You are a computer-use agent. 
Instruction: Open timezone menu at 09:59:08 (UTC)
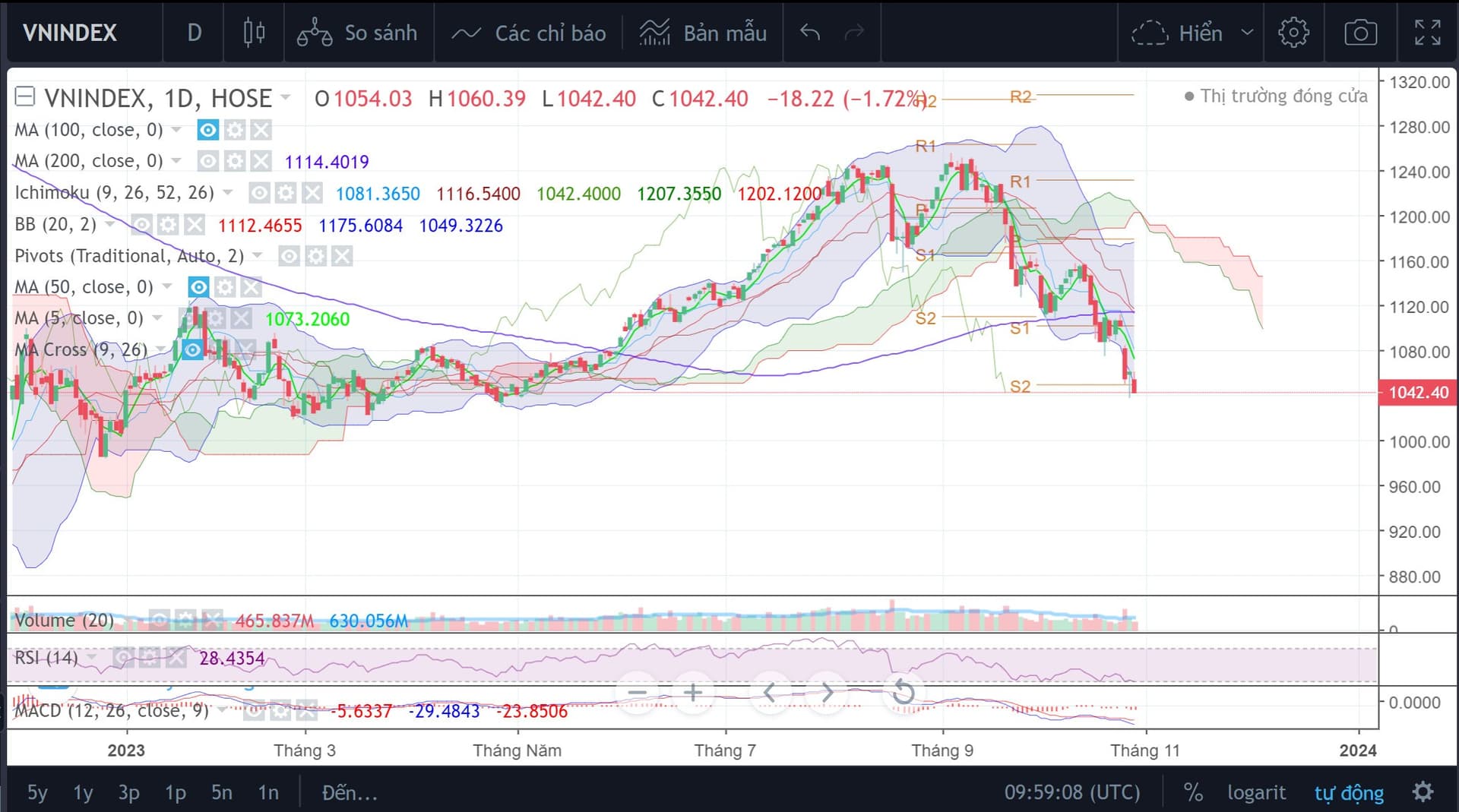[x=1072, y=793]
